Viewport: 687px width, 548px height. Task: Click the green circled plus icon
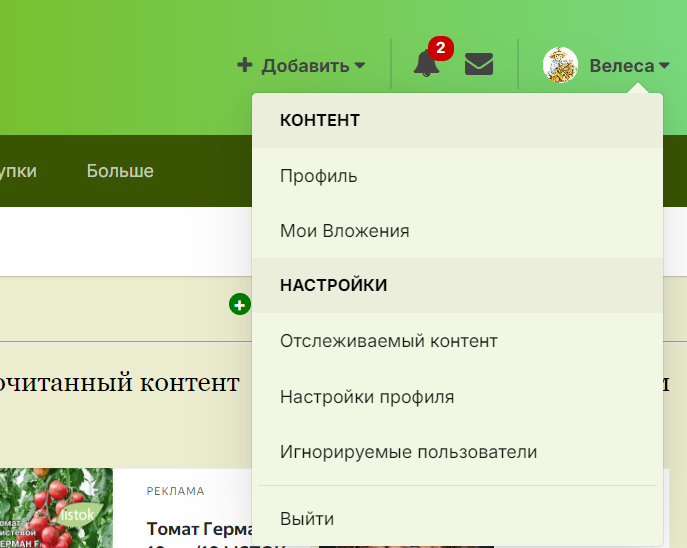[239, 304]
